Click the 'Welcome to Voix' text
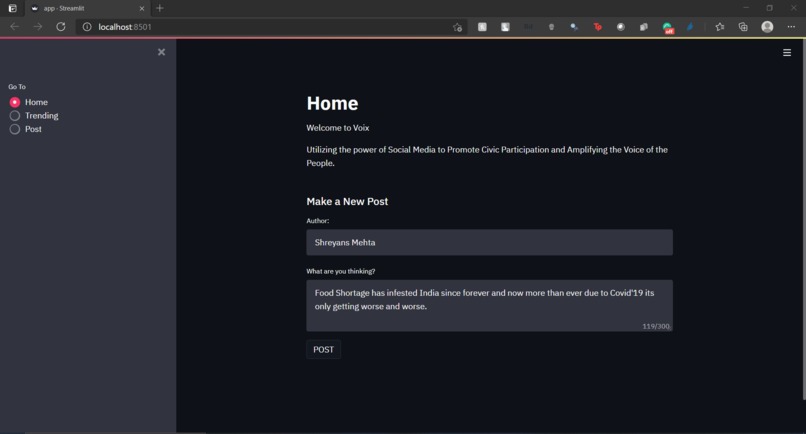Screen dimensions: 806x434 click(338, 128)
